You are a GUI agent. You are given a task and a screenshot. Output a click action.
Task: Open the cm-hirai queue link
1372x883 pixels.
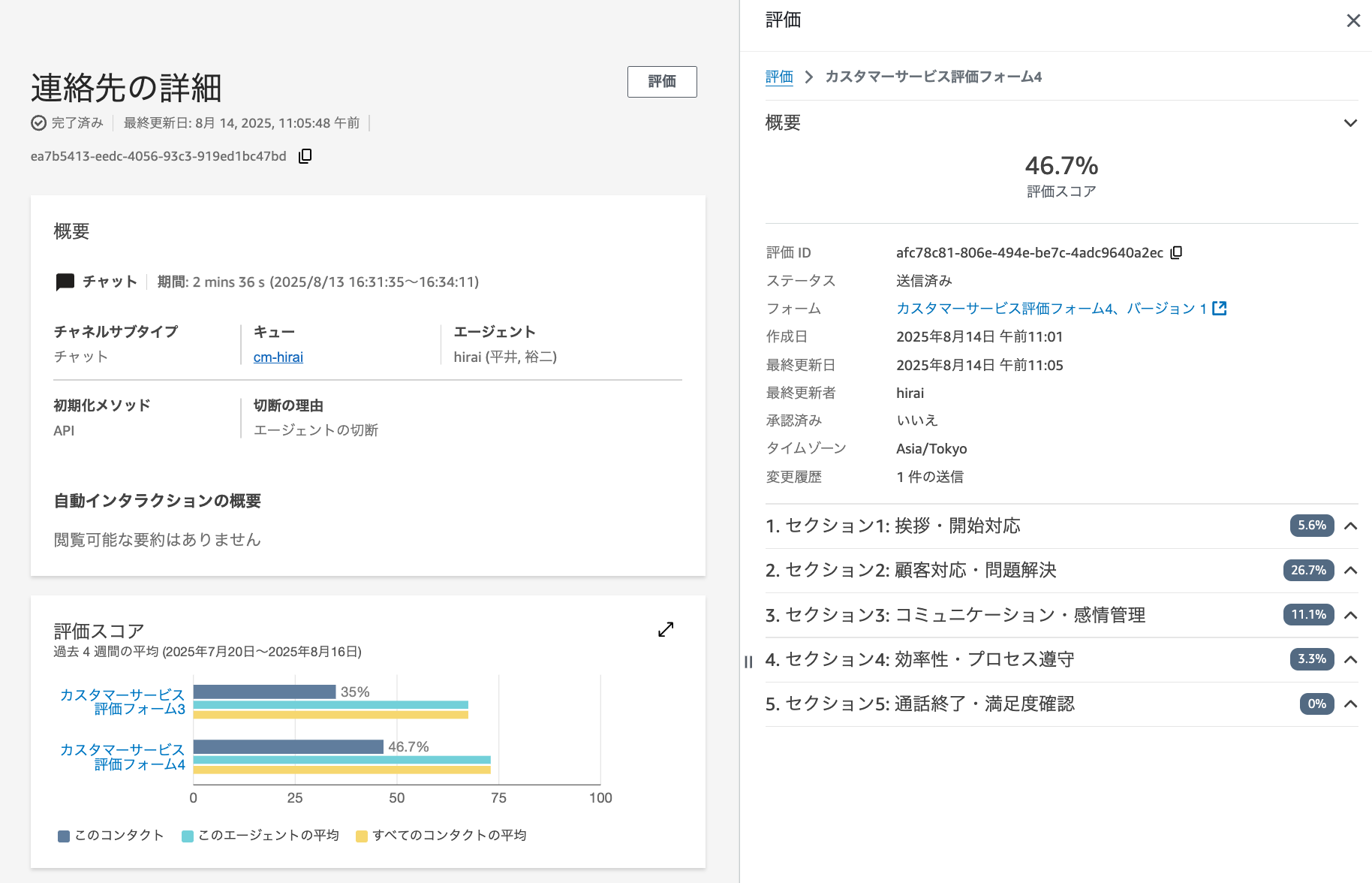[x=278, y=357]
